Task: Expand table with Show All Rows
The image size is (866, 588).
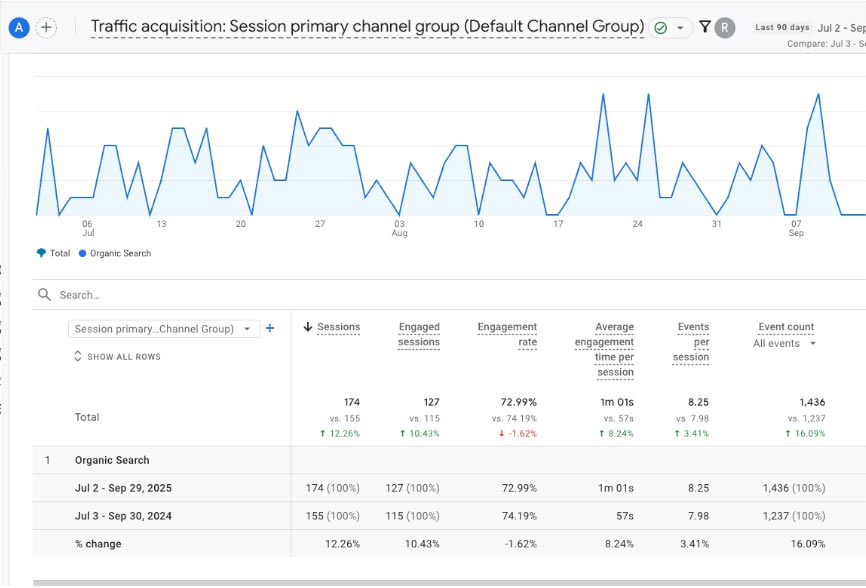Action: pos(117,357)
